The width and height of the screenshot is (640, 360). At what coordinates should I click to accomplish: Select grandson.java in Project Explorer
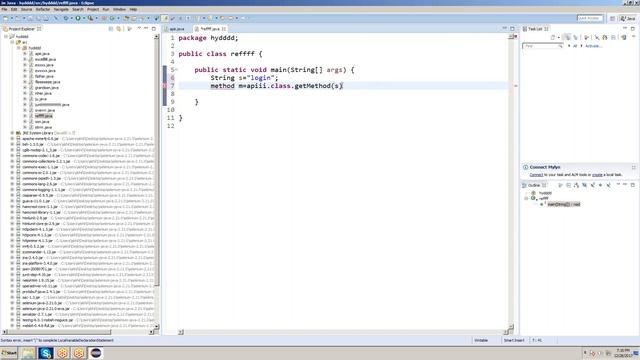point(47,88)
